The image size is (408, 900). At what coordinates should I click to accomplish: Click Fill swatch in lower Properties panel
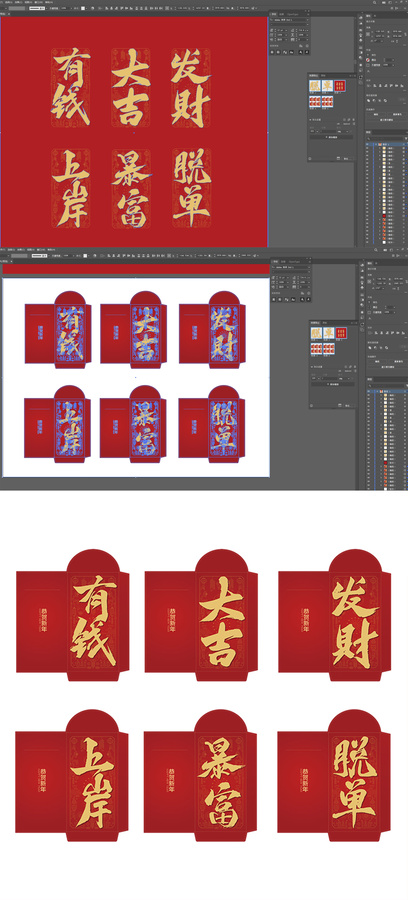pyautogui.click(x=369, y=302)
